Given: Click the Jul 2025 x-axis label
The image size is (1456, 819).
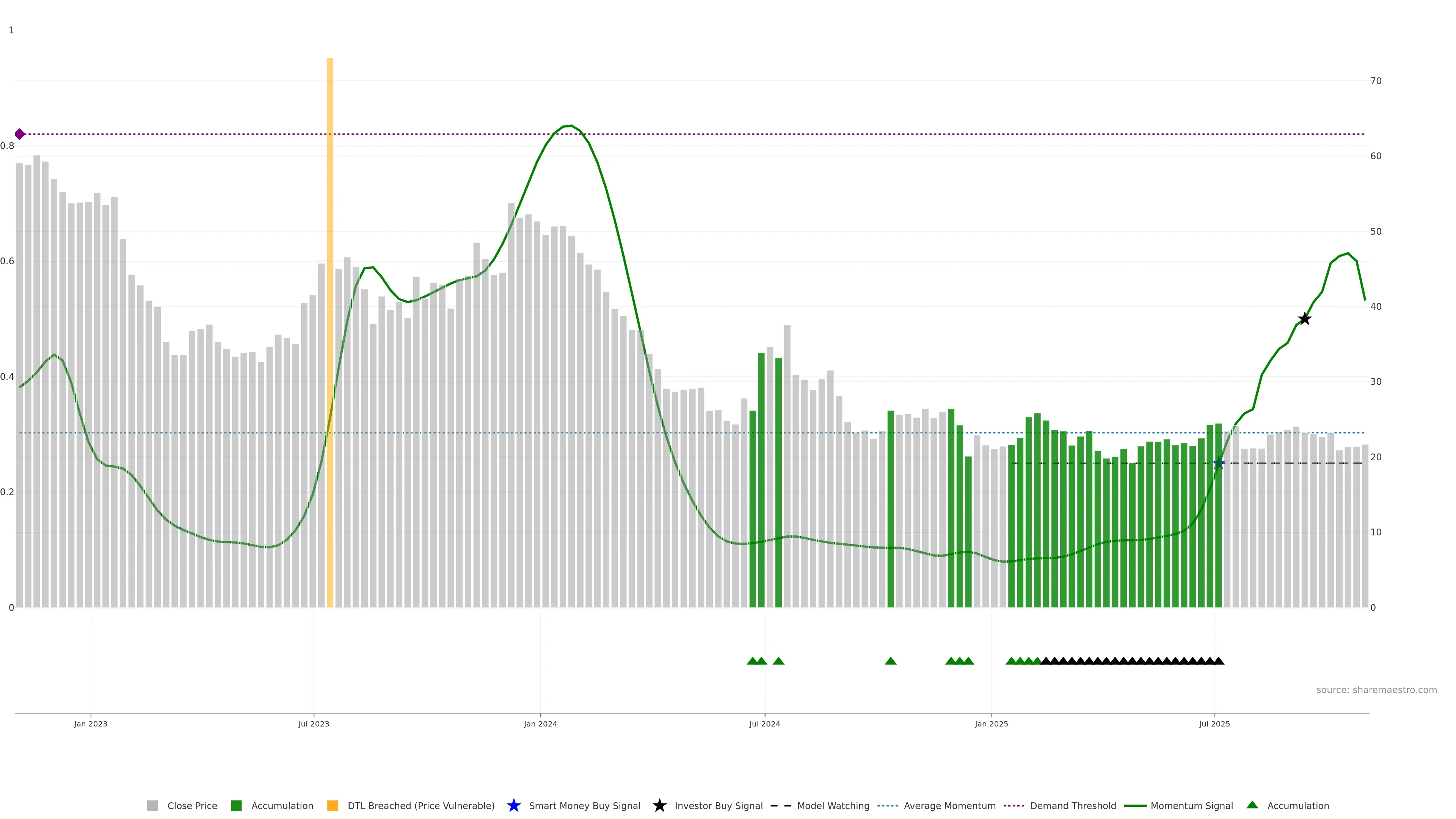Looking at the screenshot, I should [1214, 723].
